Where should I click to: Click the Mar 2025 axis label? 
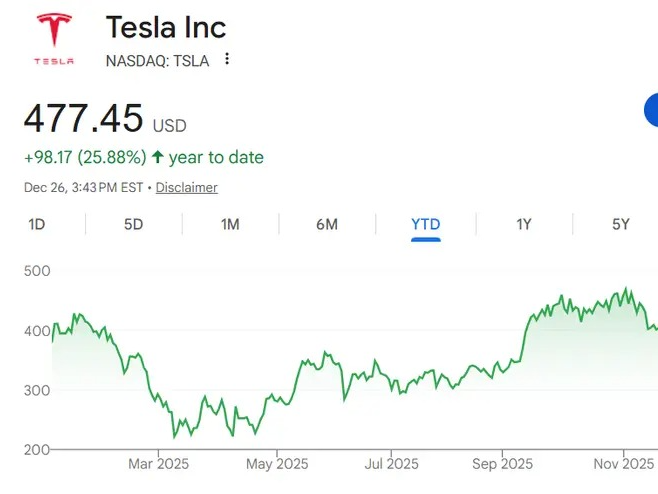(x=159, y=464)
